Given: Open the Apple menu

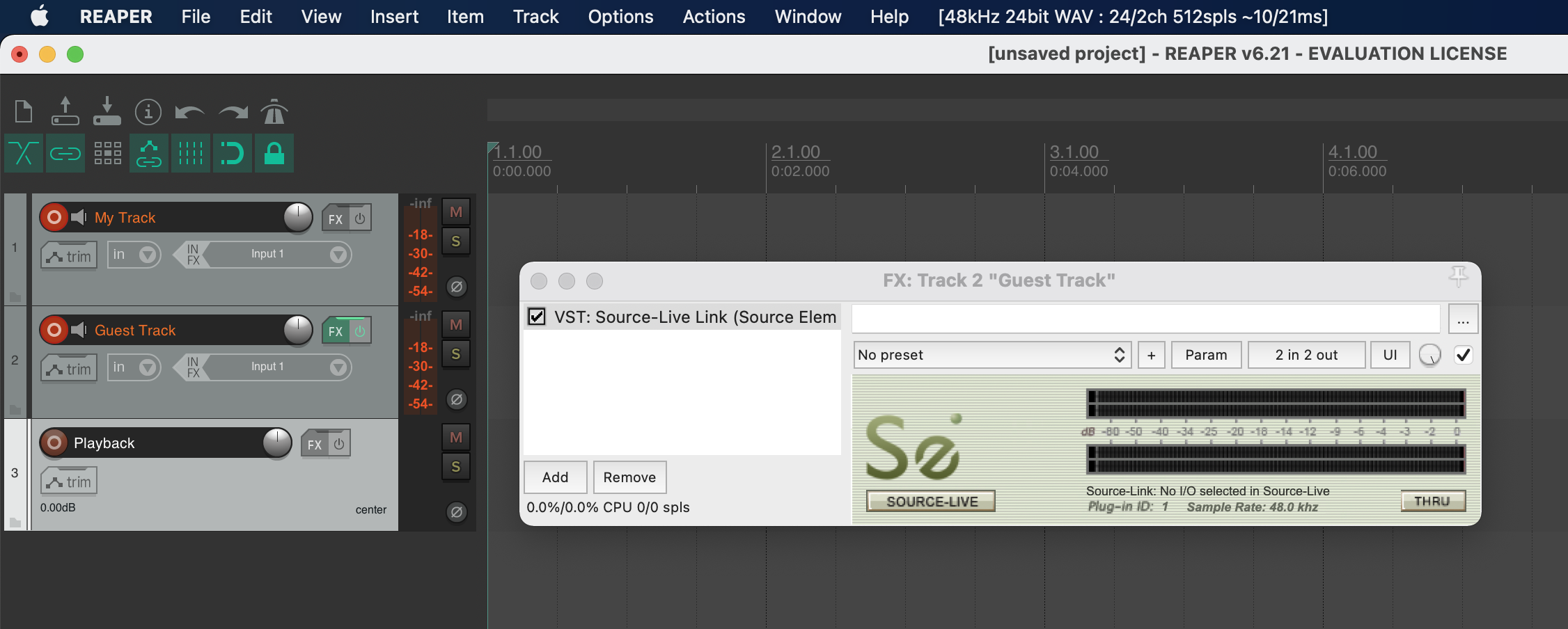Looking at the screenshot, I should (x=40, y=16).
